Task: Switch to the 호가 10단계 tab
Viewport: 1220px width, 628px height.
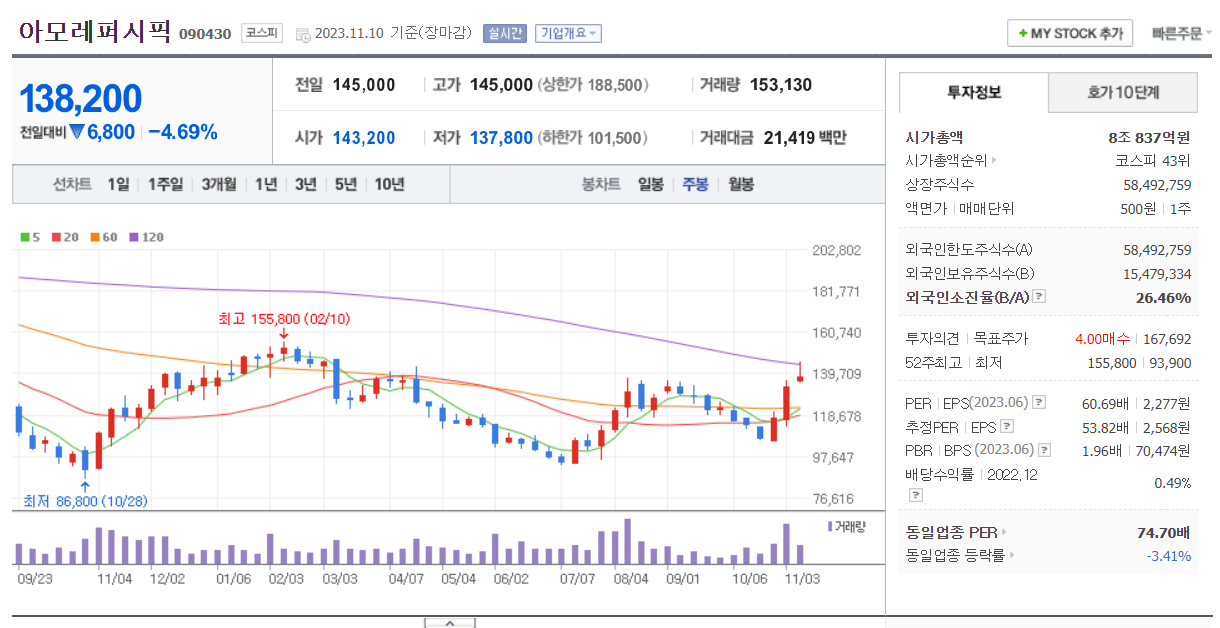Action: 1123,92
